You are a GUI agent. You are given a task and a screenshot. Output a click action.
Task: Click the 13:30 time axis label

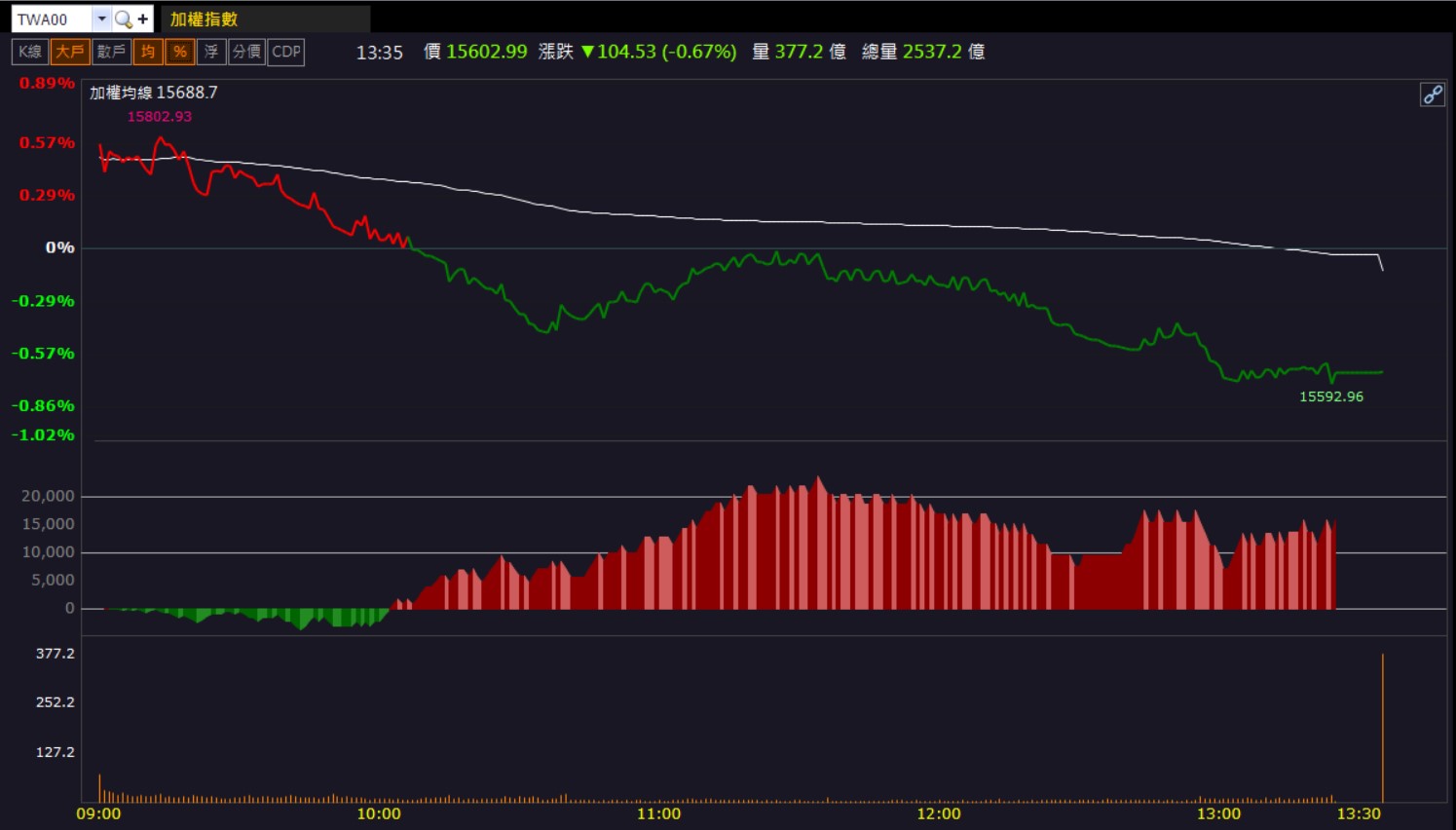coord(1359,814)
